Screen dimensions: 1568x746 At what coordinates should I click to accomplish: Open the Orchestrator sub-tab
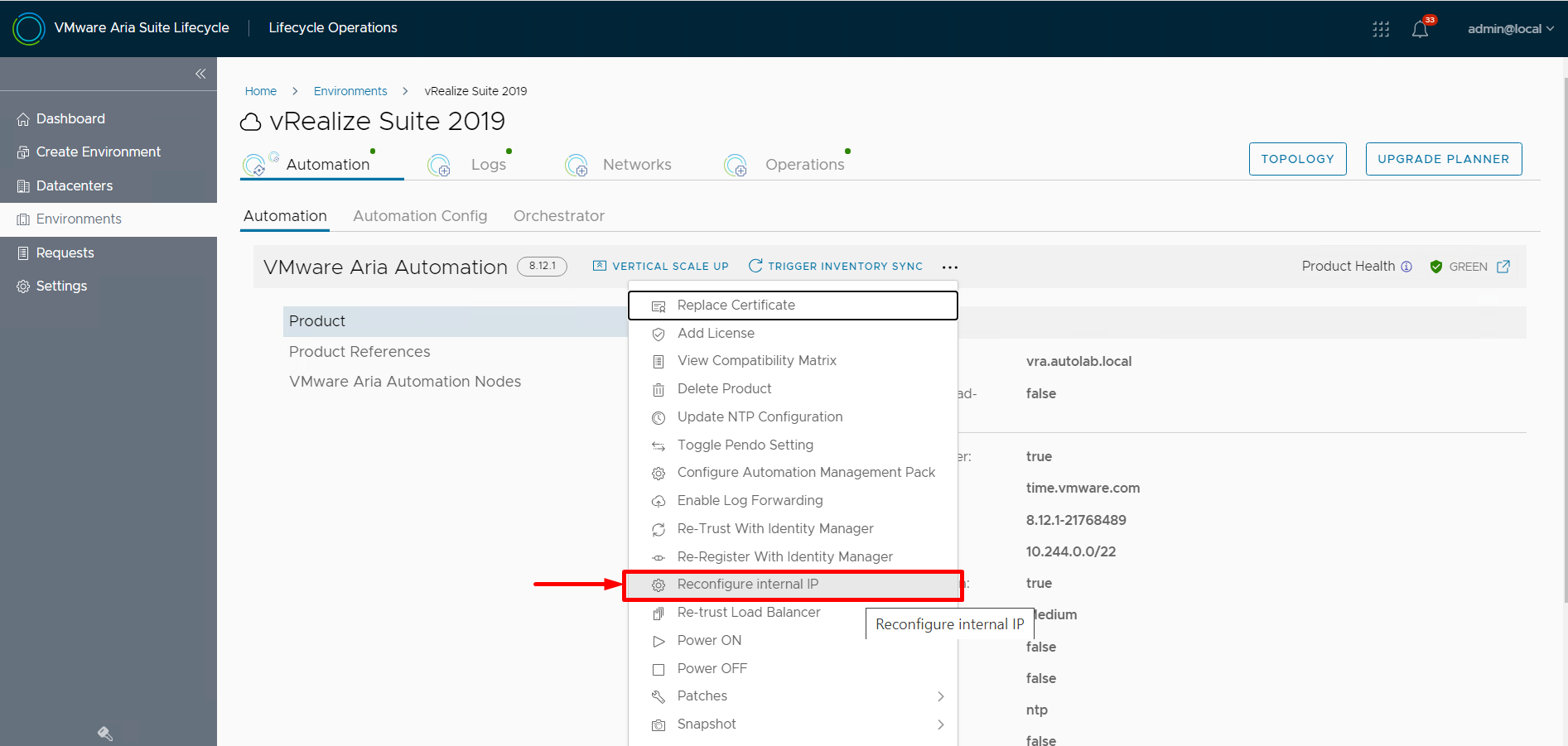click(559, 216)
